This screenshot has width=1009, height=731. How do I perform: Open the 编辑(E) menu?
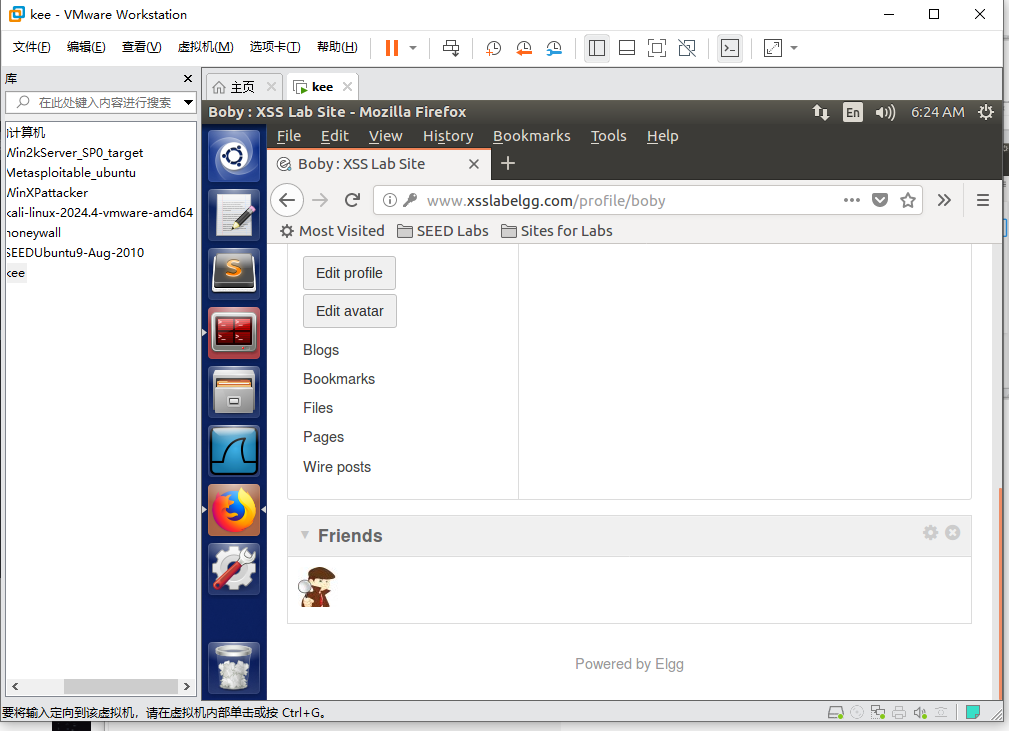(86, 46)
